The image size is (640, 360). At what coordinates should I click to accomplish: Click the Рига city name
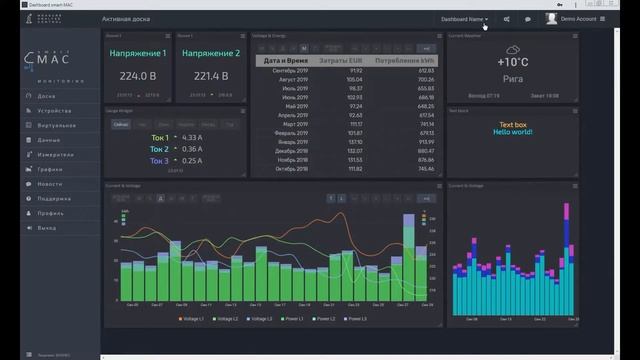(x=513, y=79)
